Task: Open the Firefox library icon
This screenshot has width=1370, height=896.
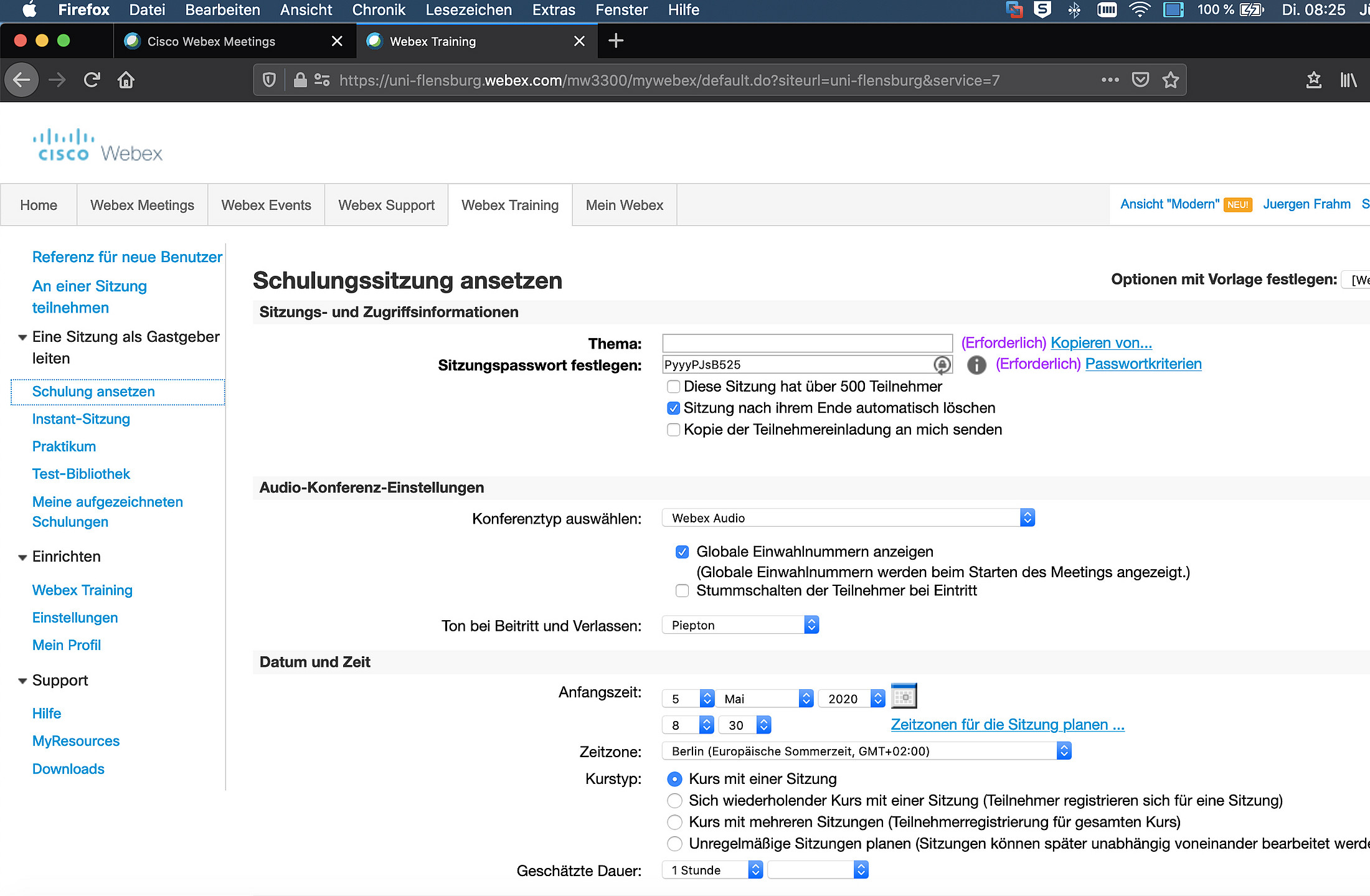Action: (1348, 80)
